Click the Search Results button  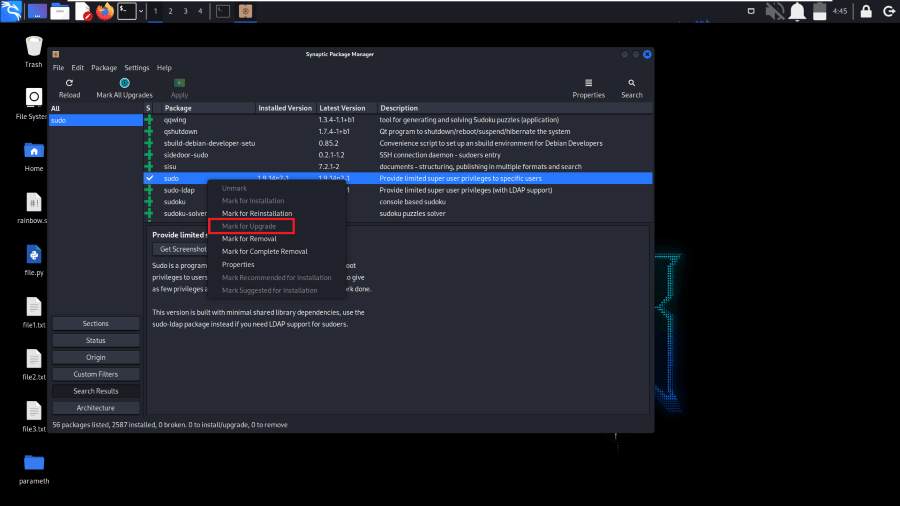pyautogui.click(x=96, y=391)
